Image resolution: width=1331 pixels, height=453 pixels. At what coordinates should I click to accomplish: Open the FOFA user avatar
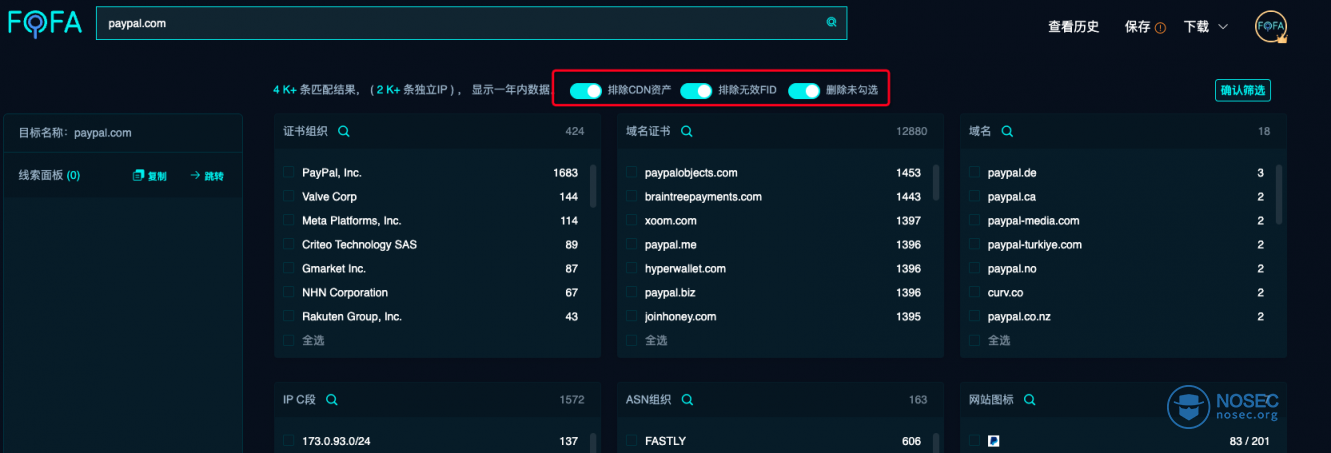(x=1270, y=27)
